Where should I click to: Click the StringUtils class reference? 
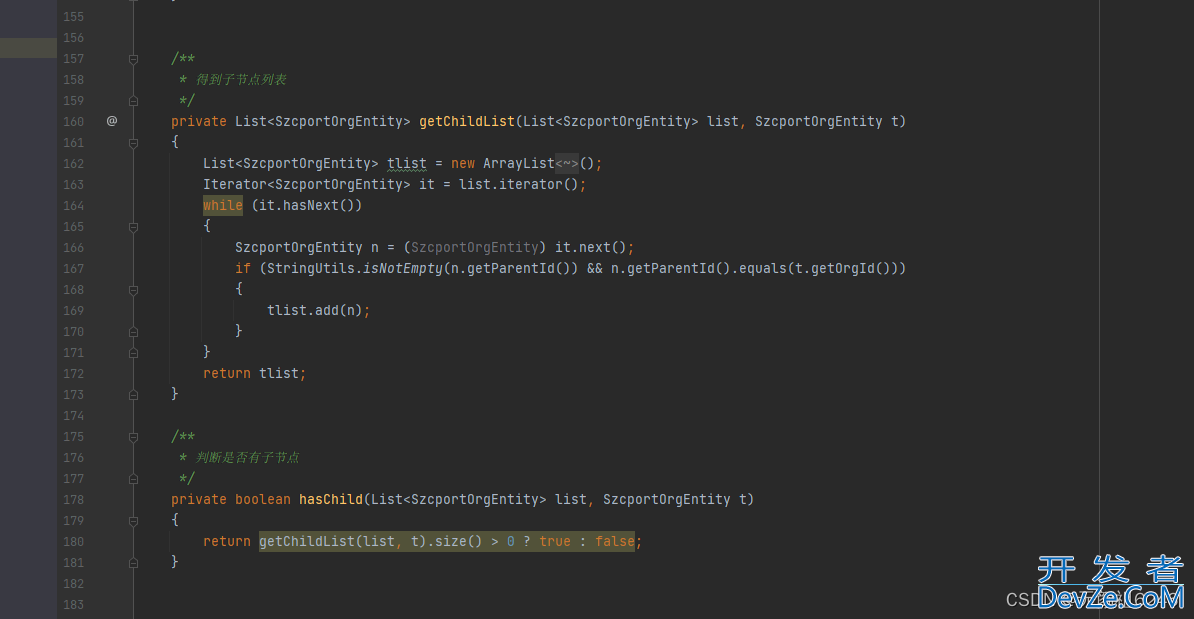pyautogui.click(x=311, y=268)
